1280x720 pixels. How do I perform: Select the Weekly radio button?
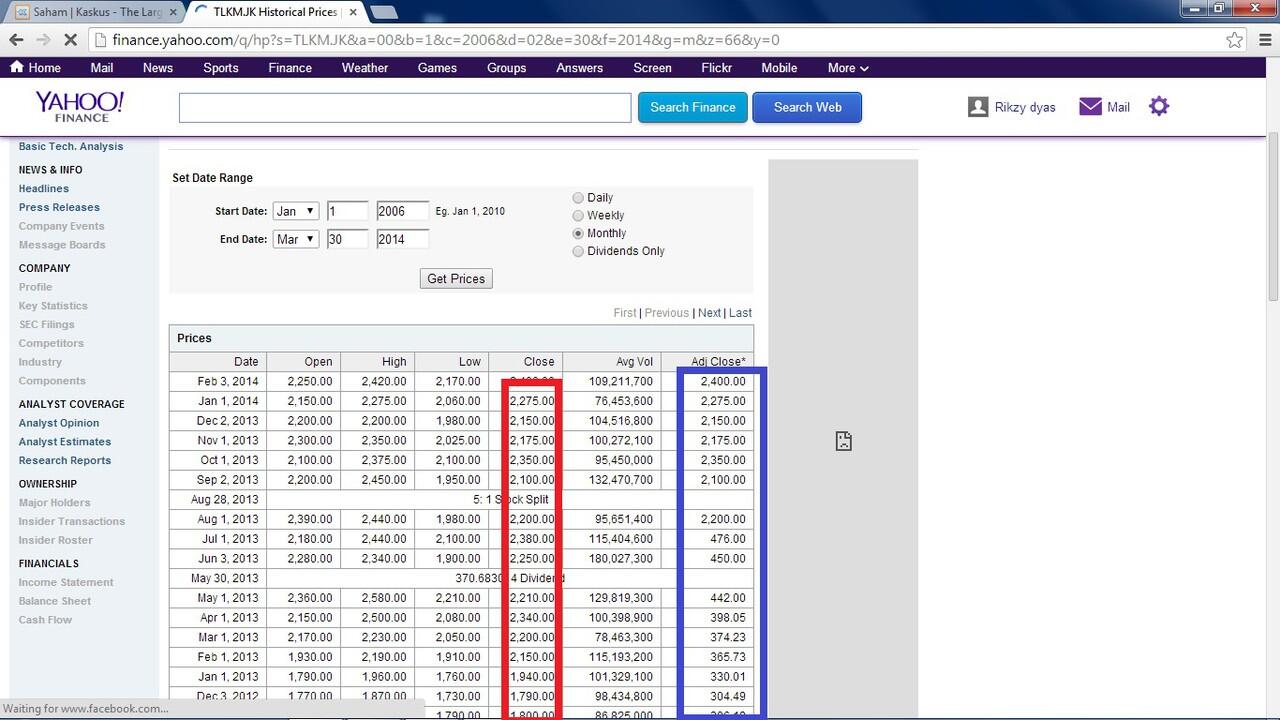[578, 216]
